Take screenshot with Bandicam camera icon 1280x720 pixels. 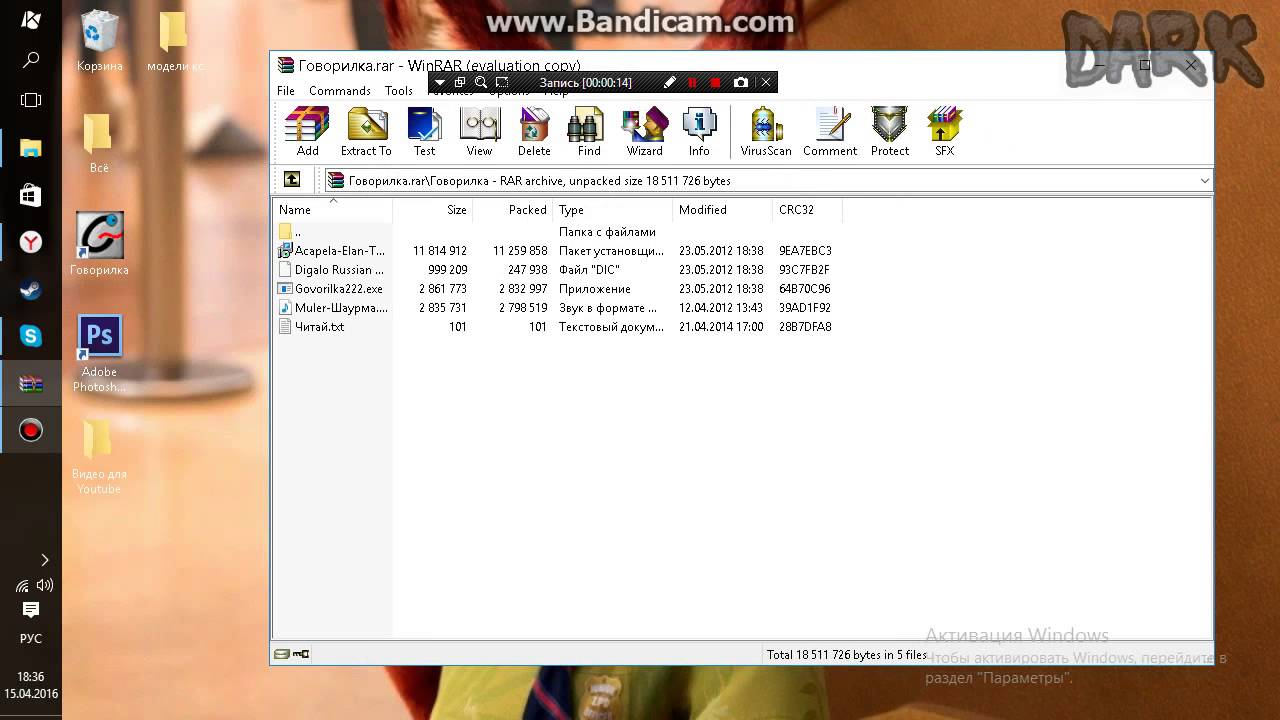(741, 83)
